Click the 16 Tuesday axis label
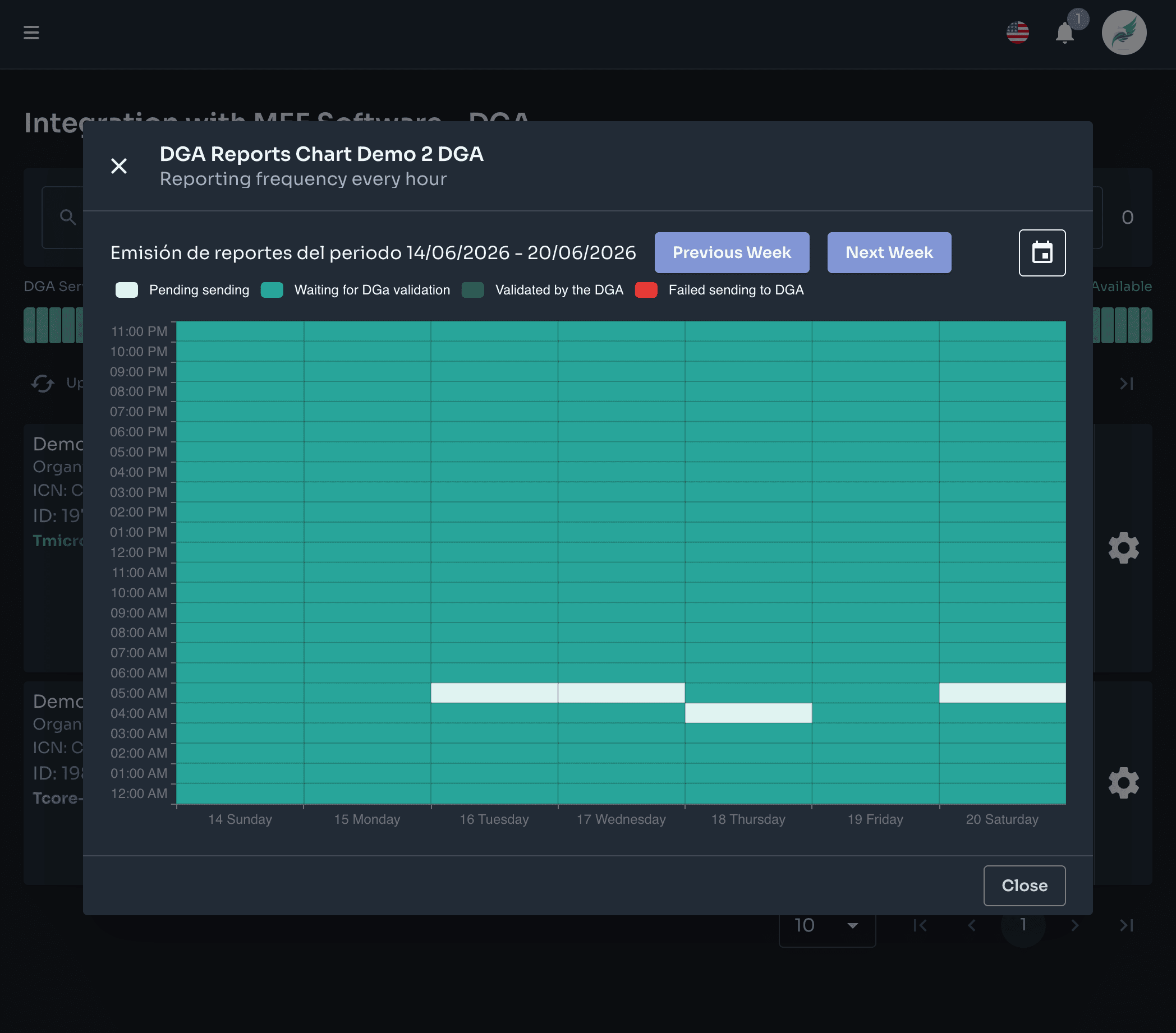Screen dimensions: 1176x1033 click(x=494, y=819)
